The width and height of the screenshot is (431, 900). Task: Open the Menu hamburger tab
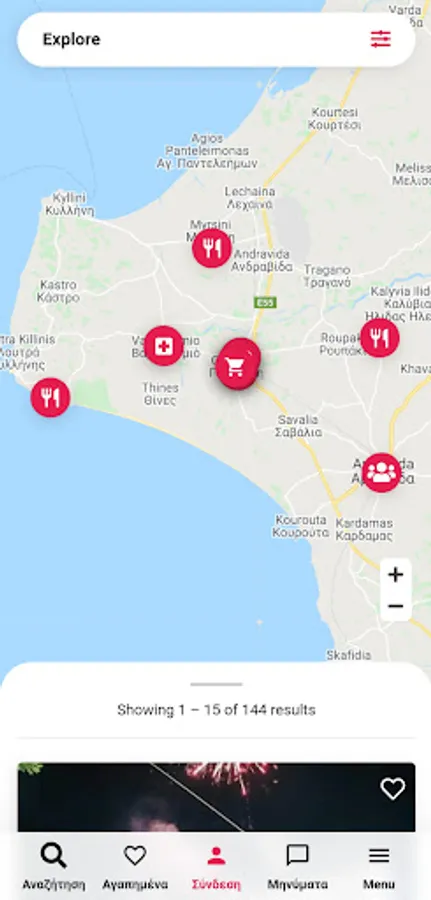(379, 866)
